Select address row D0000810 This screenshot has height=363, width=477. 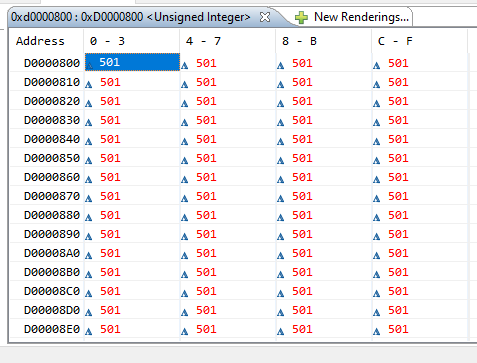pos(52,82)
